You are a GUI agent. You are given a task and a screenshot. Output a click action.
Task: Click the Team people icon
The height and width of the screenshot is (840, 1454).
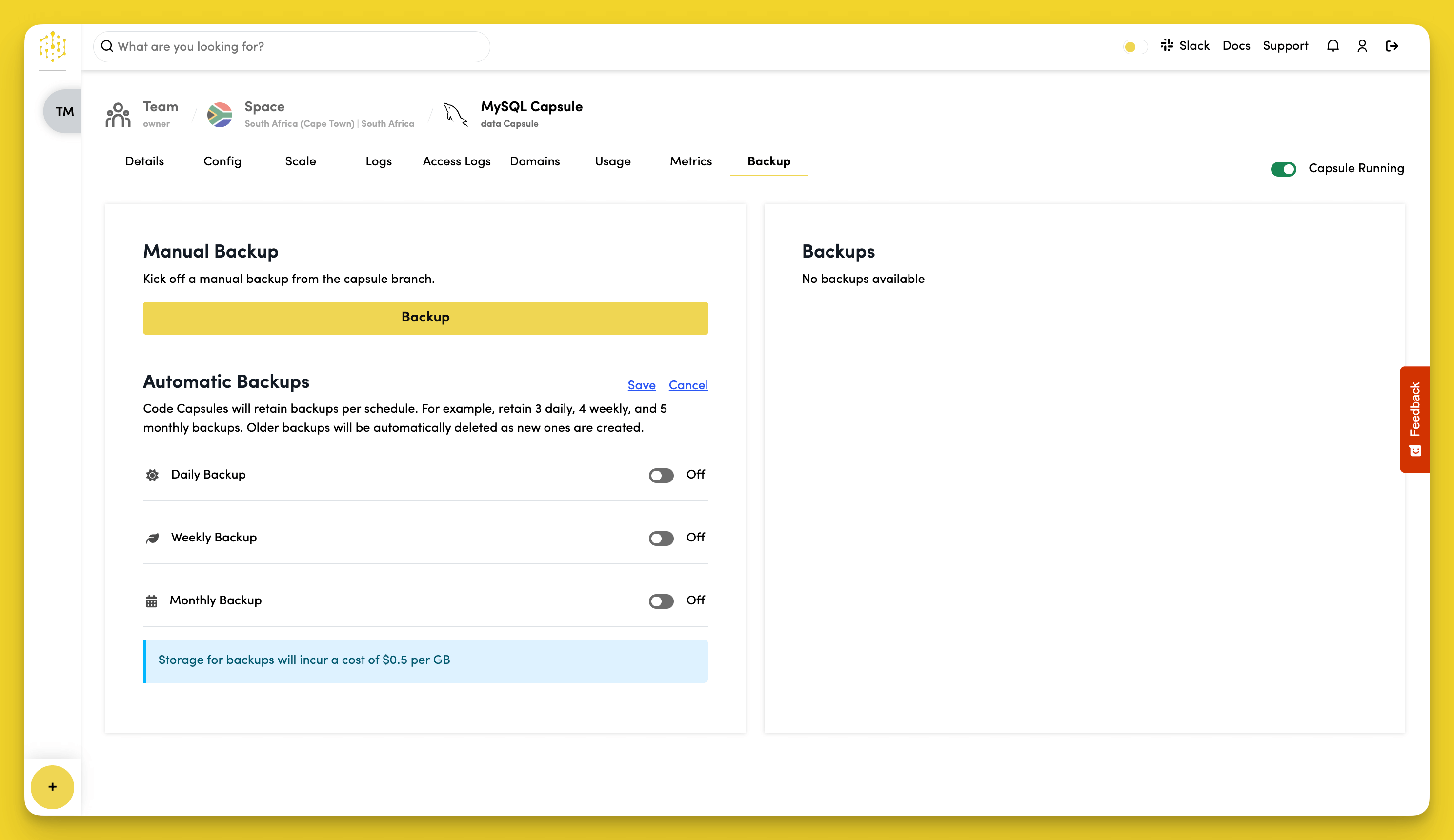[118, 115]
